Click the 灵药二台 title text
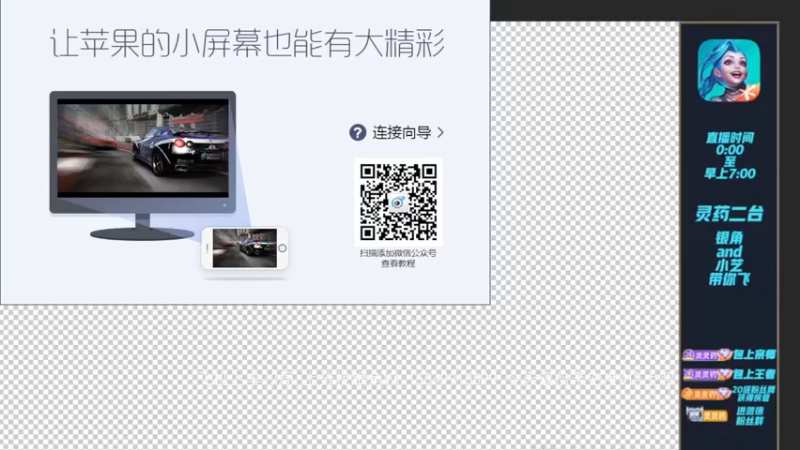 coord(729,214)
